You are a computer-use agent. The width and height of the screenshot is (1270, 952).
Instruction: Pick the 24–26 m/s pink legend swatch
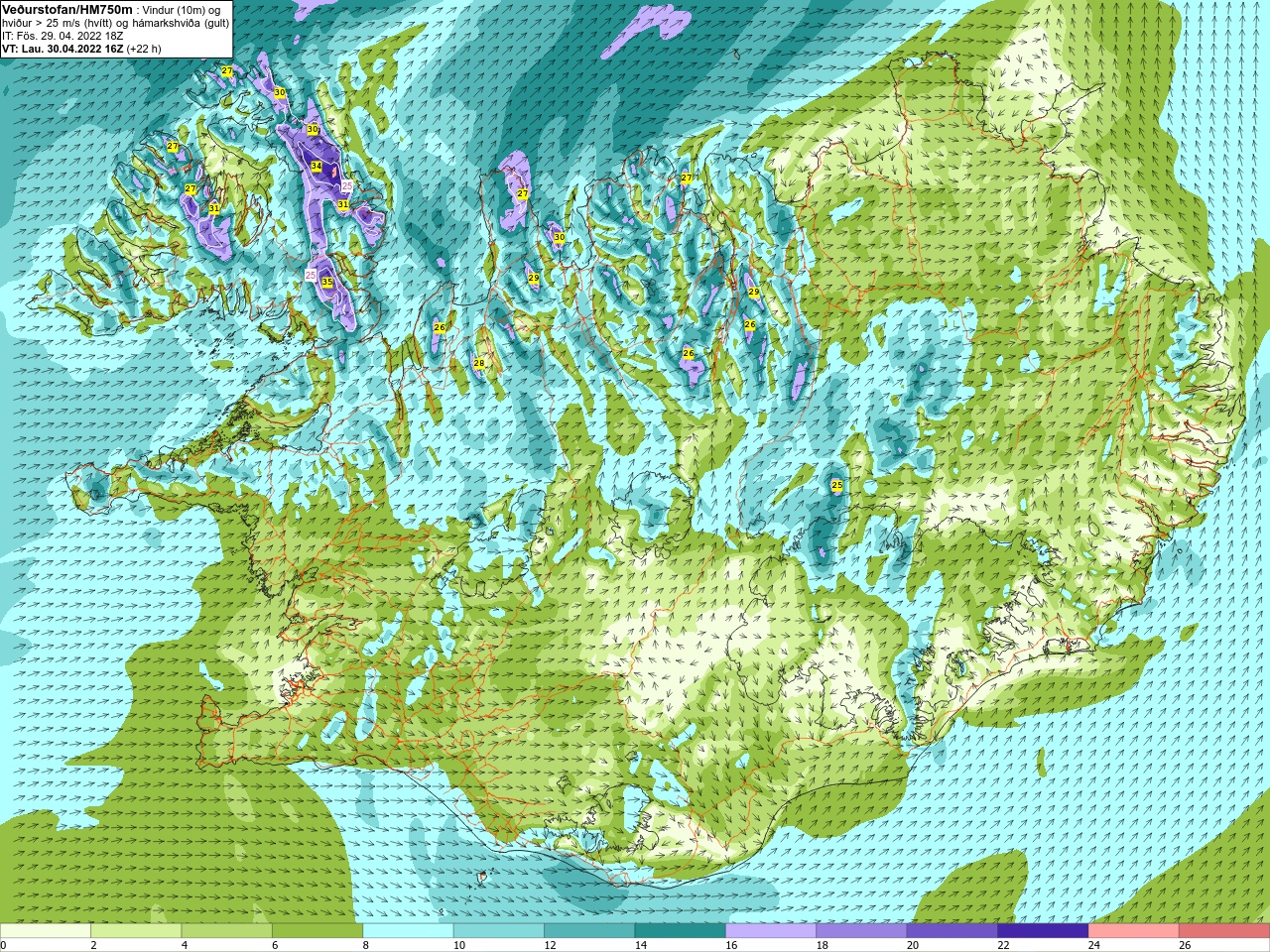coord(1134,931)
